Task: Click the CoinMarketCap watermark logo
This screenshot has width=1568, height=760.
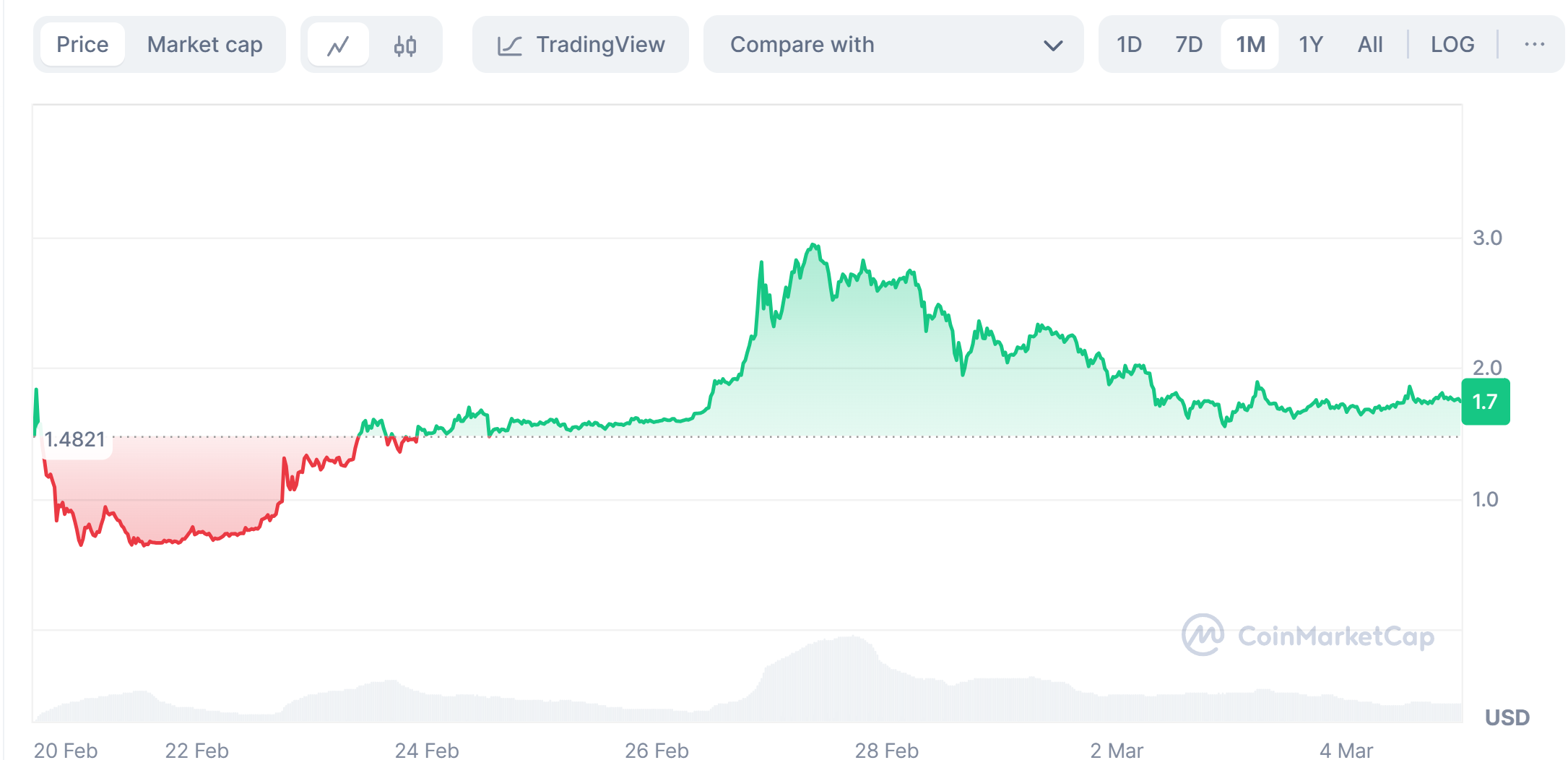Action: [x=1203, y=635]
